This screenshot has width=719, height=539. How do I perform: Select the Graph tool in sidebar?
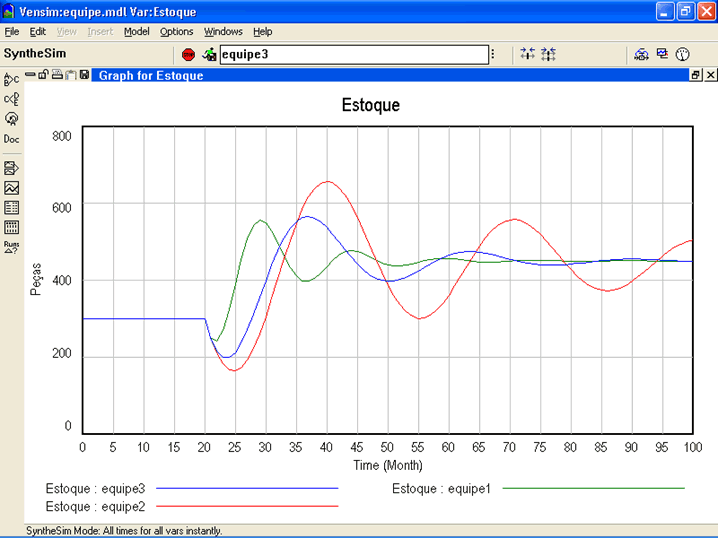click(12, 188)
